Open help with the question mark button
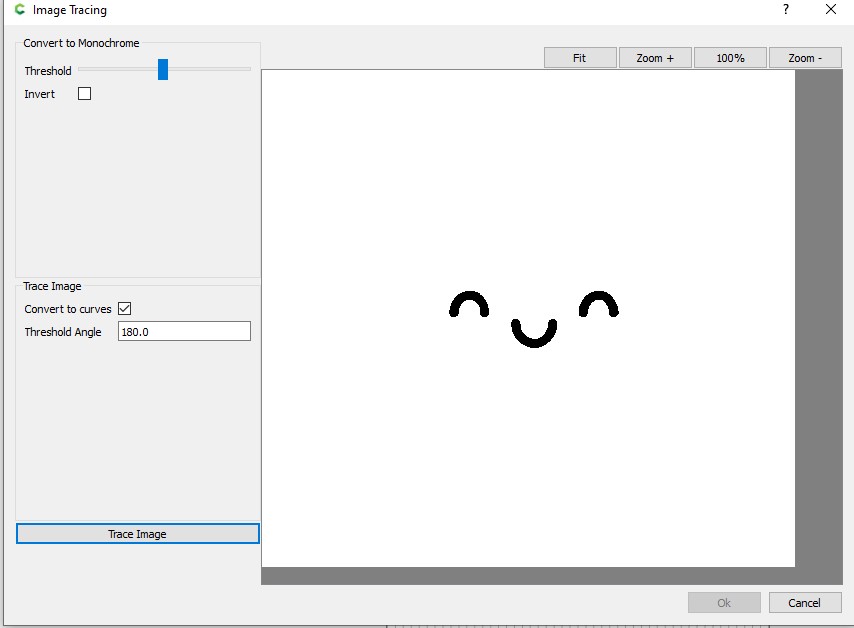Viewport: 854px width, 628px height. 785,10
